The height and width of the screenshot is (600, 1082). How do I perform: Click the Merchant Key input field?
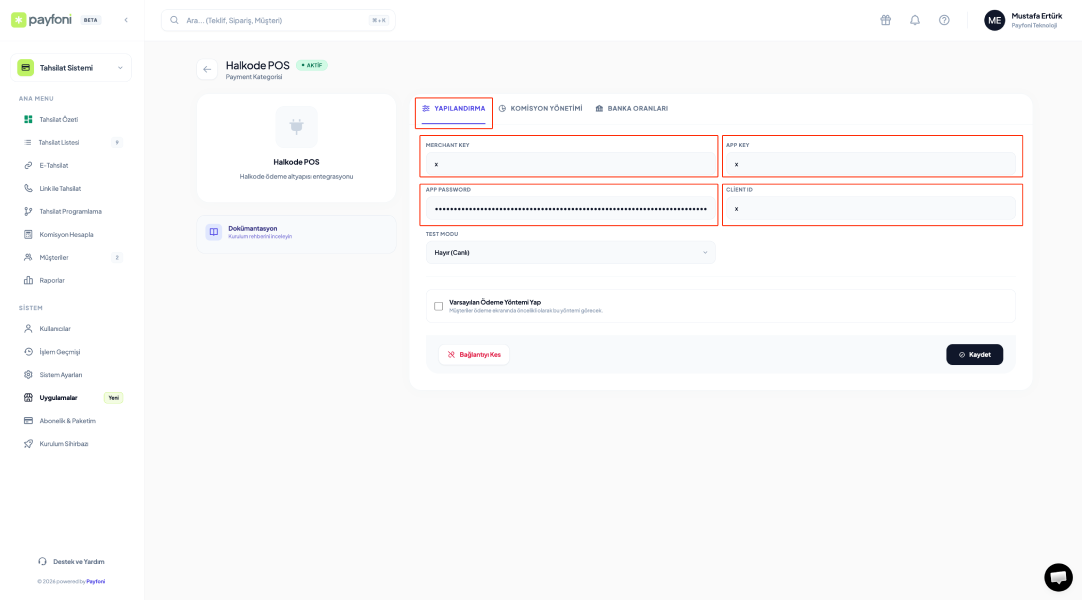(569, 164)
